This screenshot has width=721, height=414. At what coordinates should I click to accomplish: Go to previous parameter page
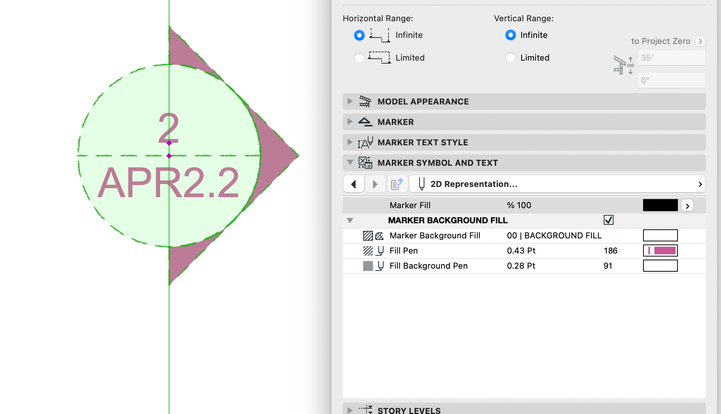(x=354, y=184)
